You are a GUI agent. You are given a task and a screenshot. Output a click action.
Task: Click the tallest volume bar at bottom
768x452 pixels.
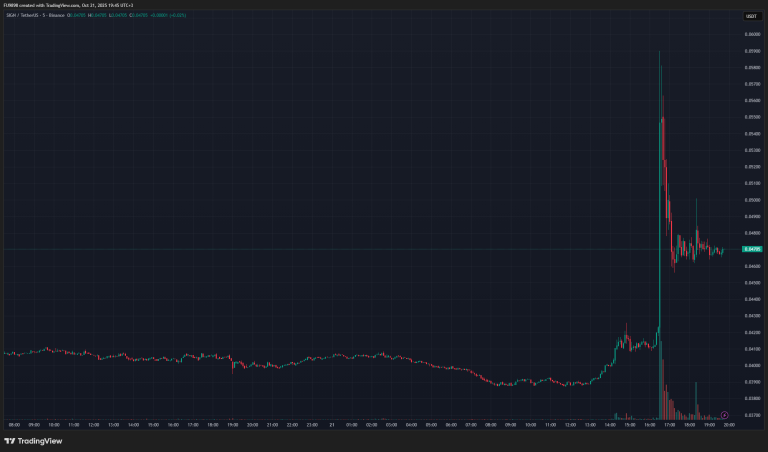[x=660, y=398]
